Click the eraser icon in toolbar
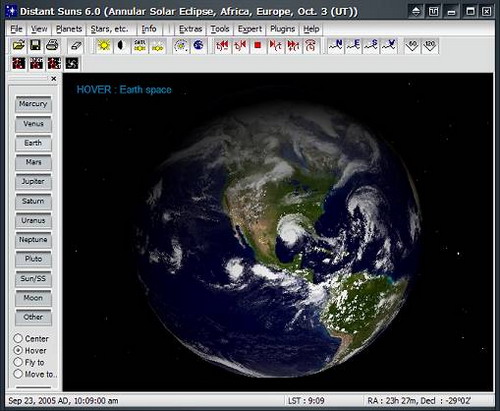 point(76,45)
